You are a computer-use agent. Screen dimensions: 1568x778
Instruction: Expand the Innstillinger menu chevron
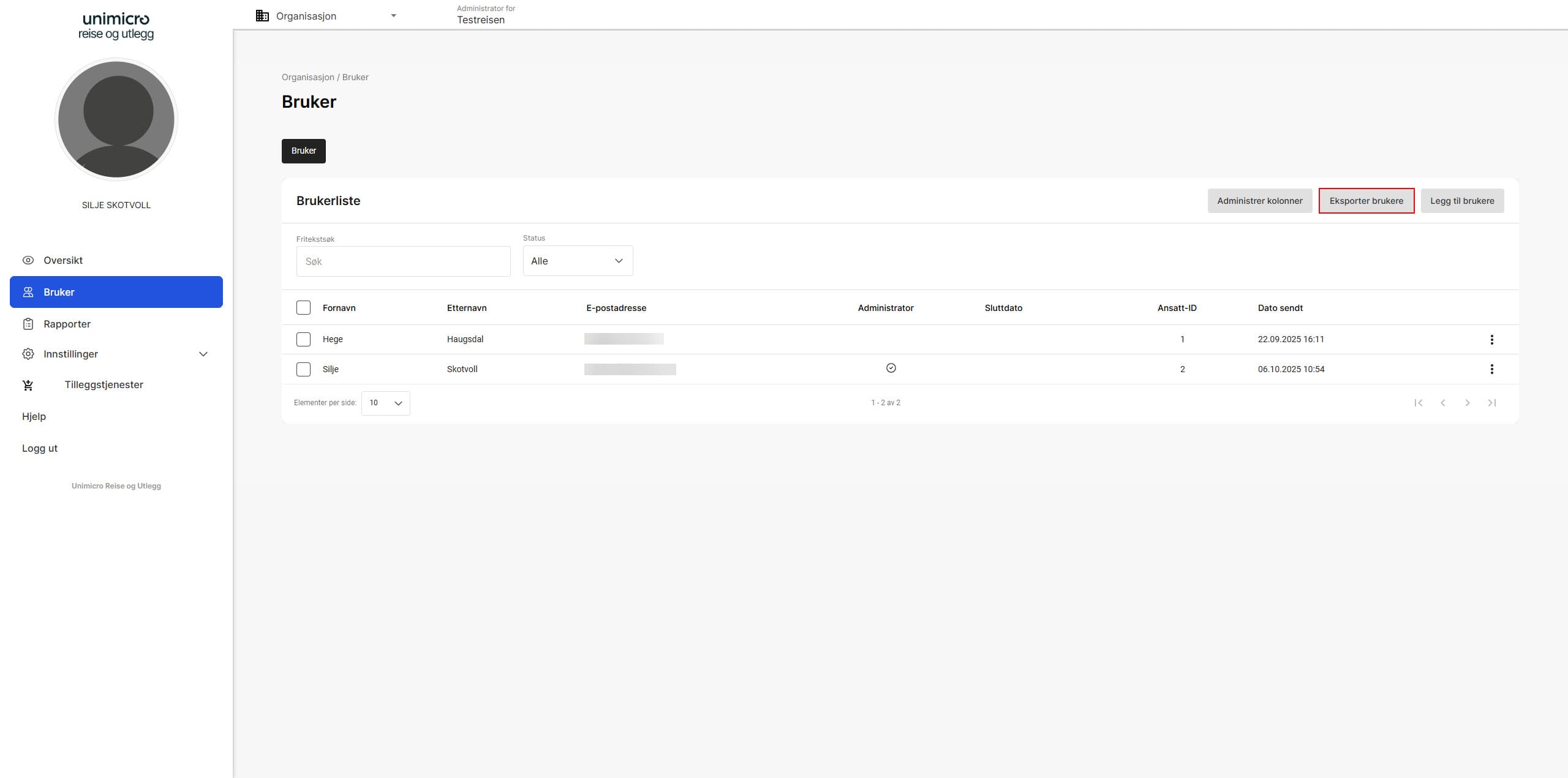203,354
